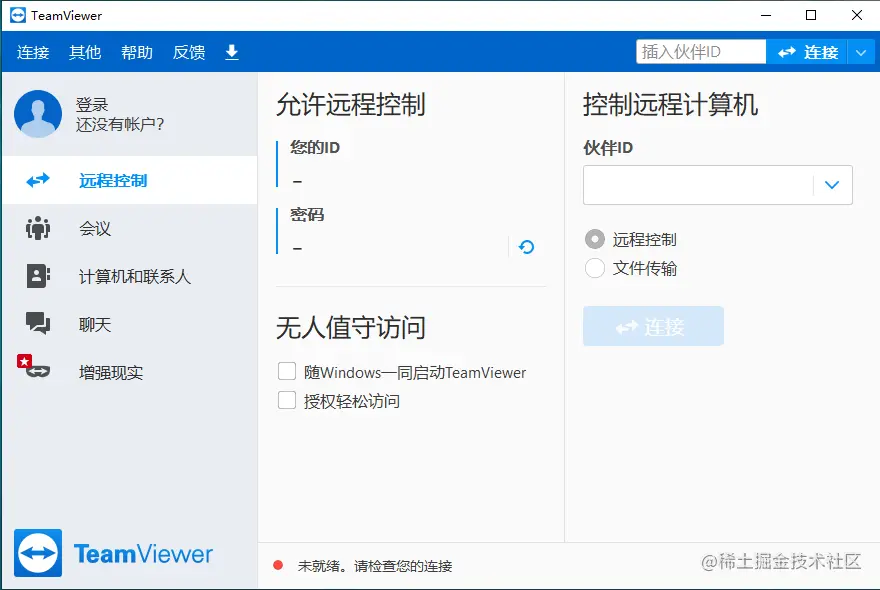Enable 随Windows一同启动TeamViewer checkbox
880x590 pixels.
[x=287, y=371]
